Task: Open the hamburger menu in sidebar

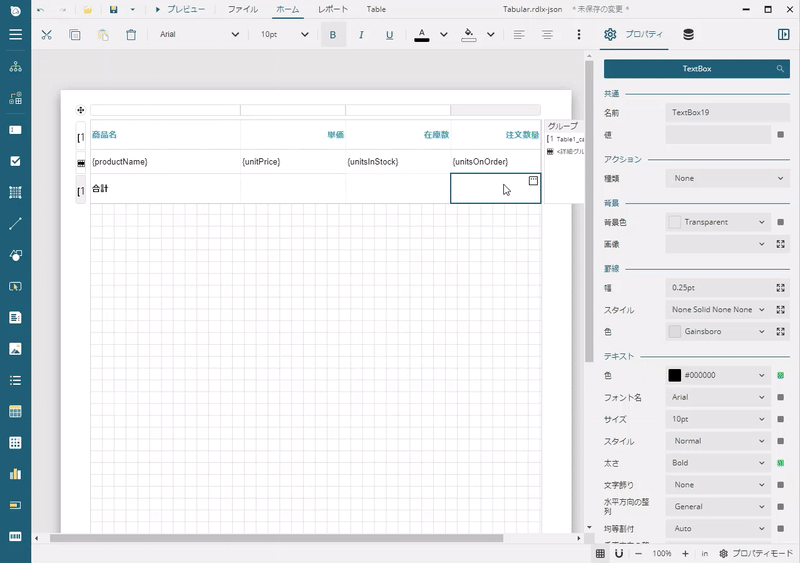Action: point(15,34)
